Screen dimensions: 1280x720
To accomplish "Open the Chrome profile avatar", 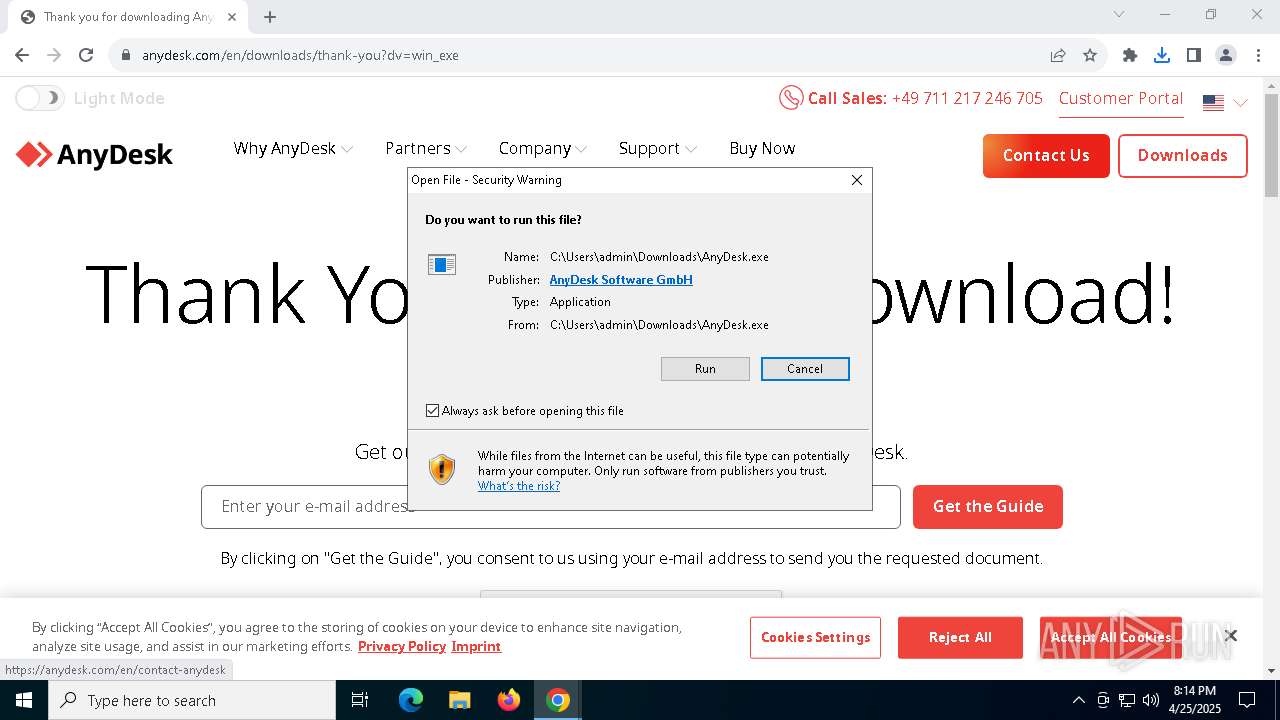I will click(1226, 55).
